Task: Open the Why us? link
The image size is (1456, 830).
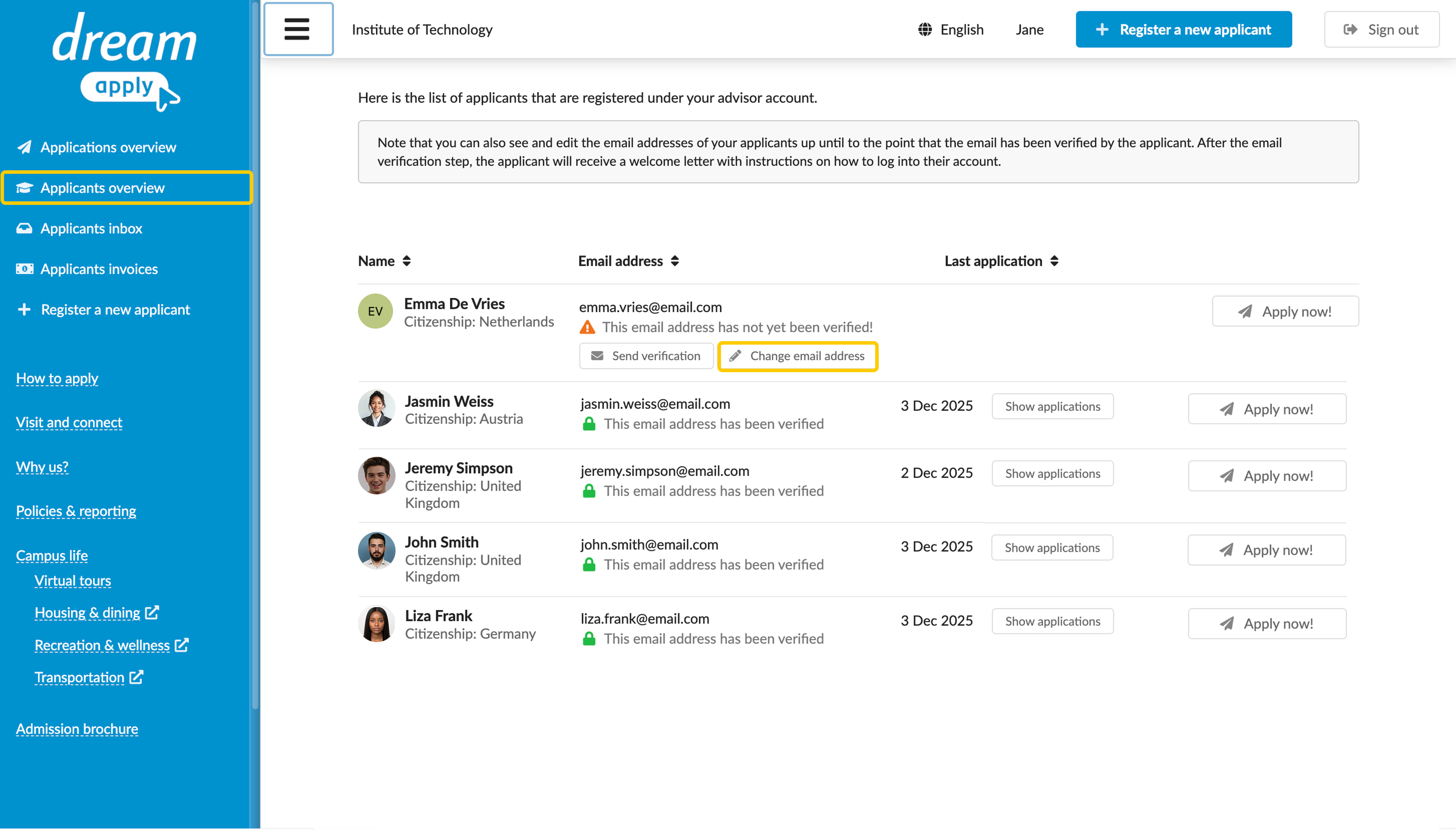Action: click(x=42, y=467)
